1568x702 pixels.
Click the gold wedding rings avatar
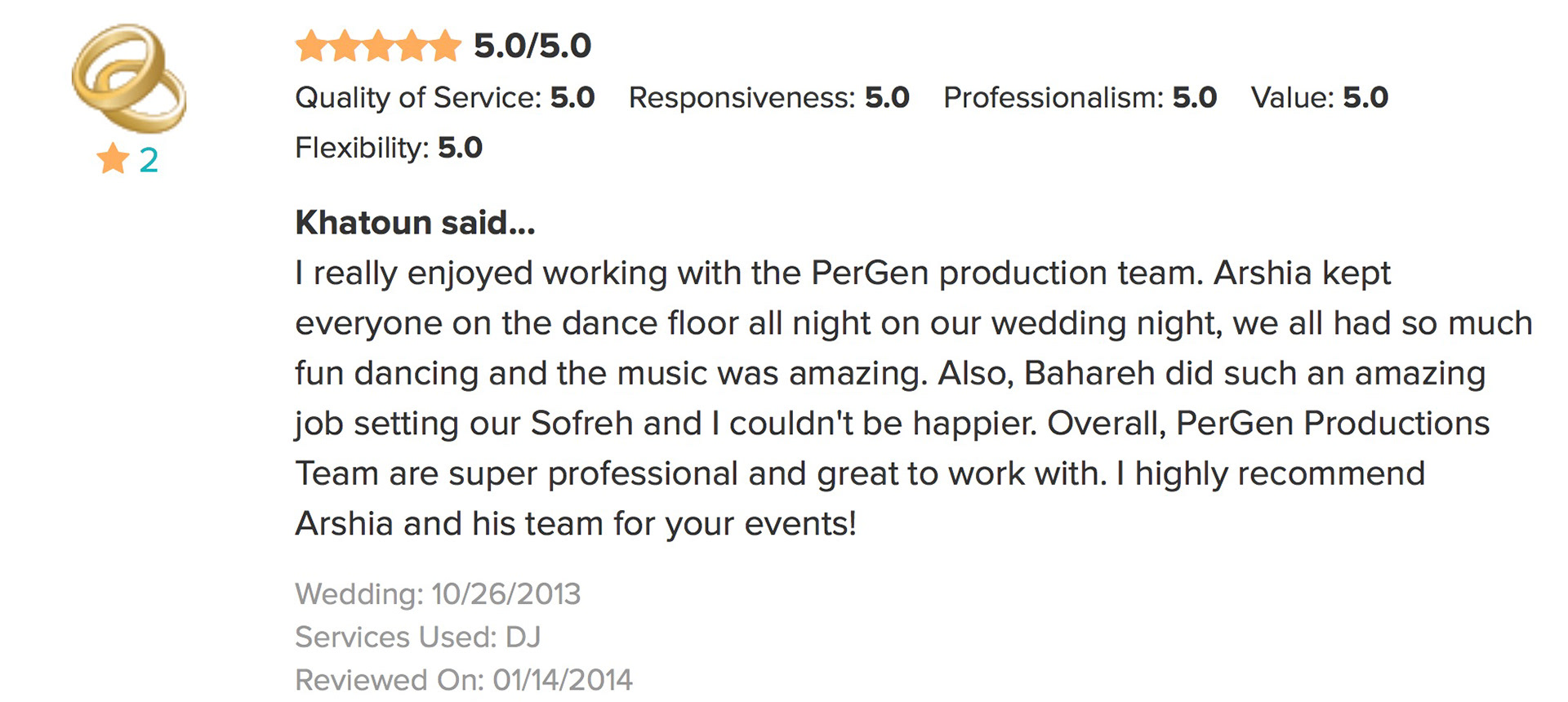pos(129,79)
